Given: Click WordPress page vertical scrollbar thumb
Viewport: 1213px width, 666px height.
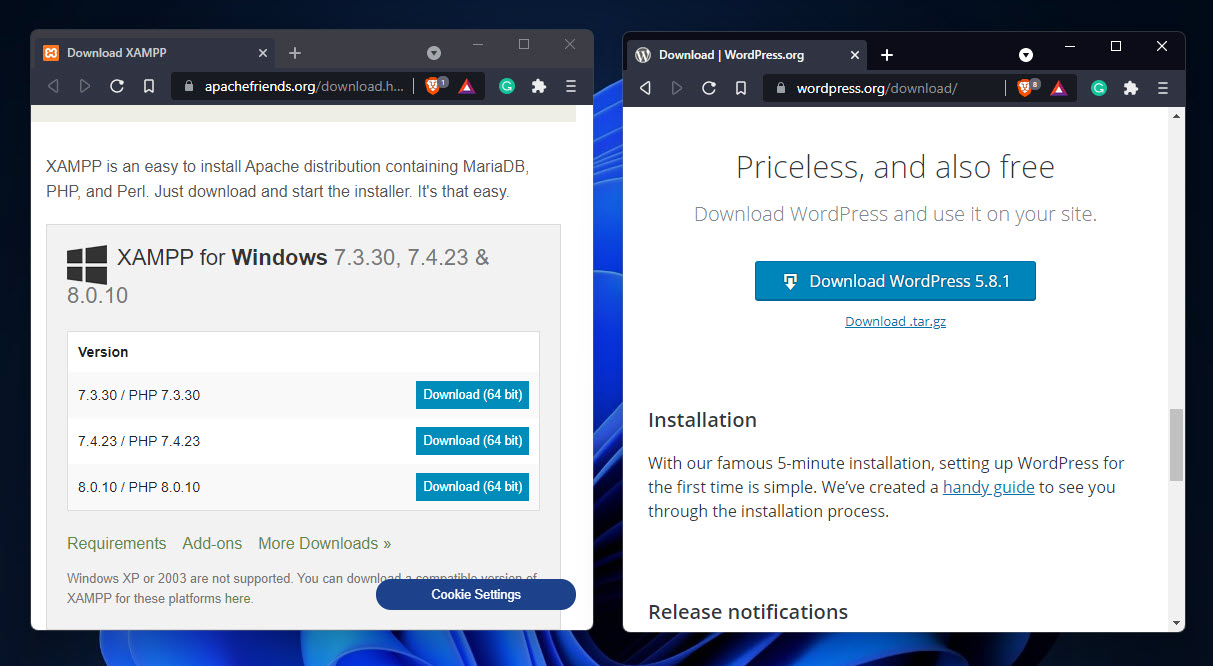Looking at the screenshot, I should (1177, 444).
